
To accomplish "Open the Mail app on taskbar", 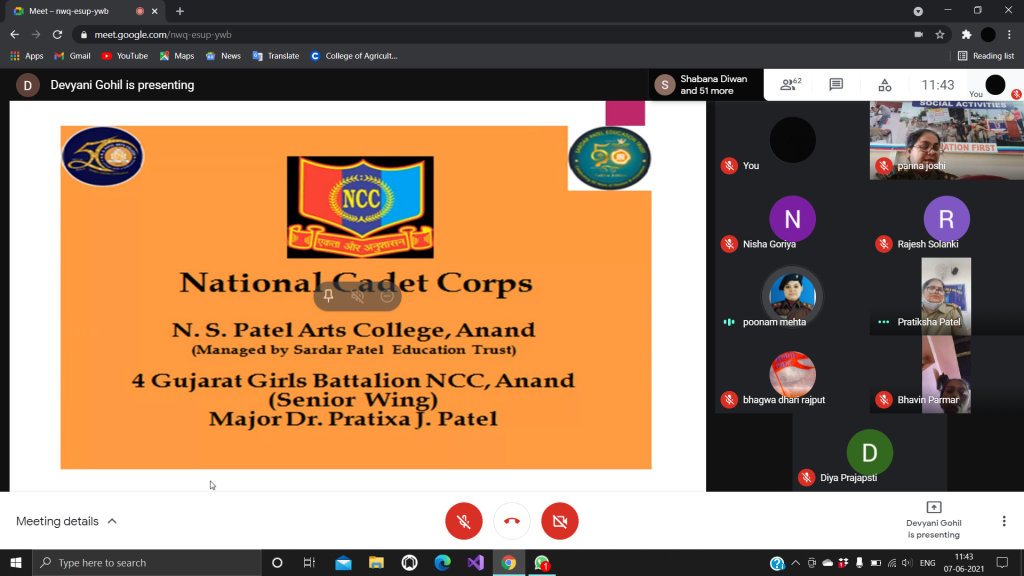I will click(343, 562).
